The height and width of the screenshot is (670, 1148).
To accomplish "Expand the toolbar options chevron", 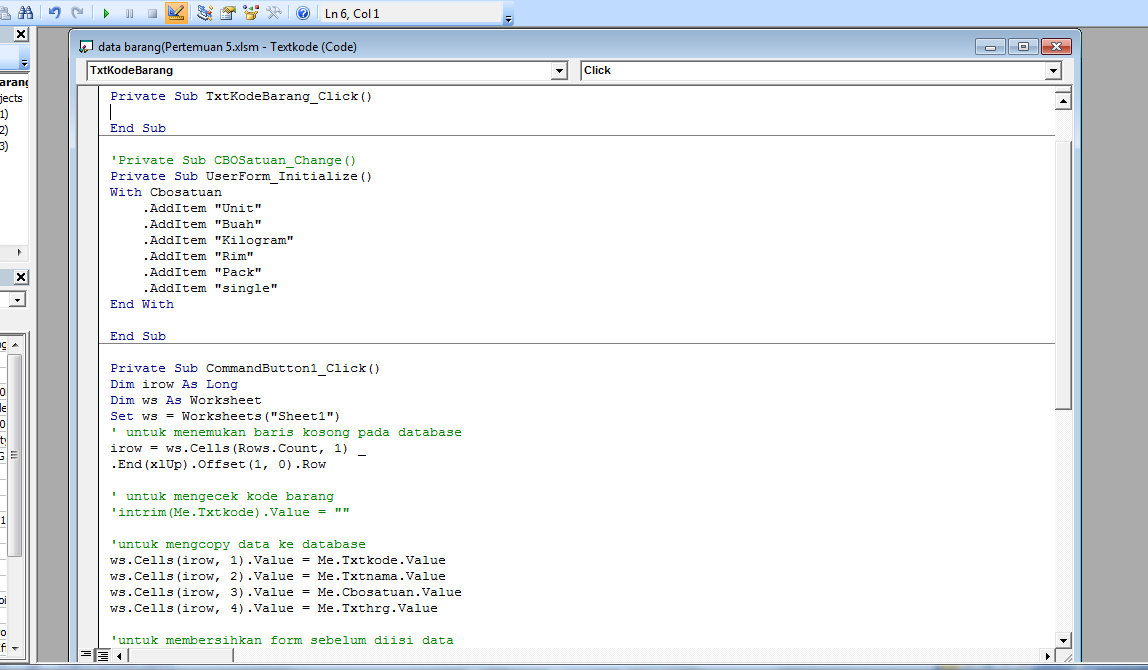I will point(508,16).
